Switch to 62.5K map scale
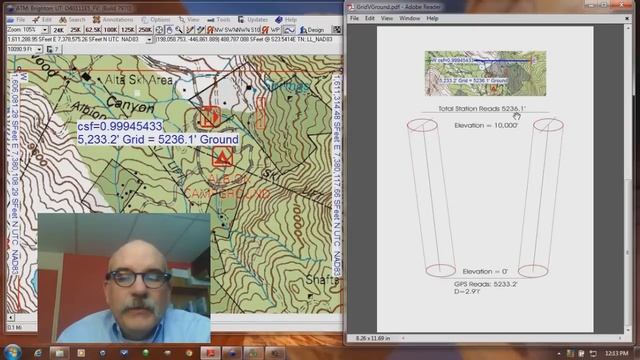 [x=93, y=30]
